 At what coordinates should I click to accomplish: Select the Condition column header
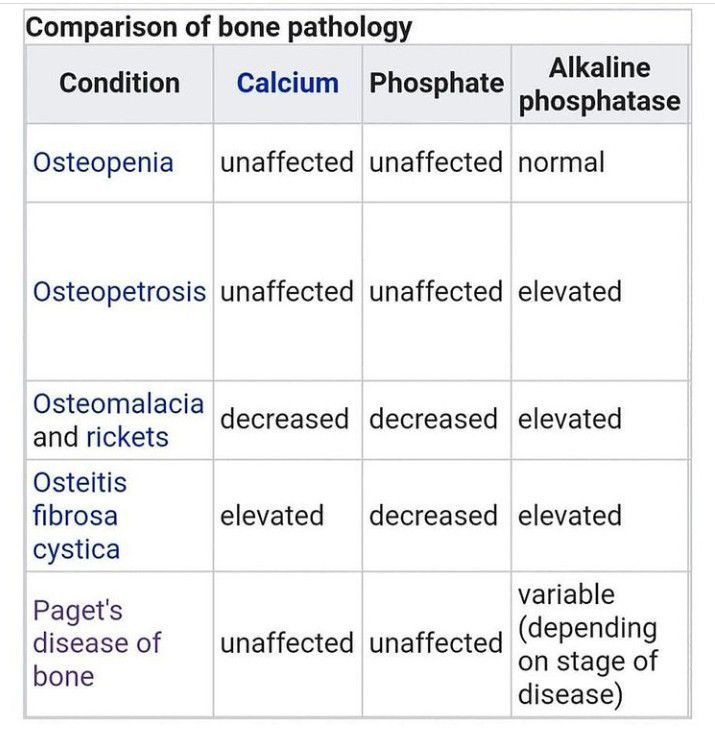pos(119,83)
